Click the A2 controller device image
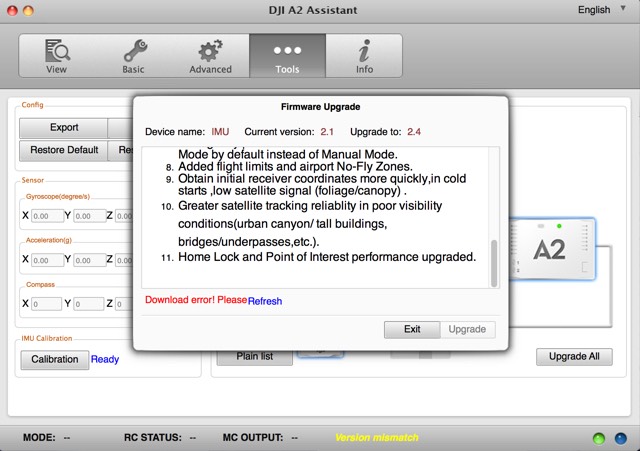Viewport: 640px width, 451px height. coord(552,249)
